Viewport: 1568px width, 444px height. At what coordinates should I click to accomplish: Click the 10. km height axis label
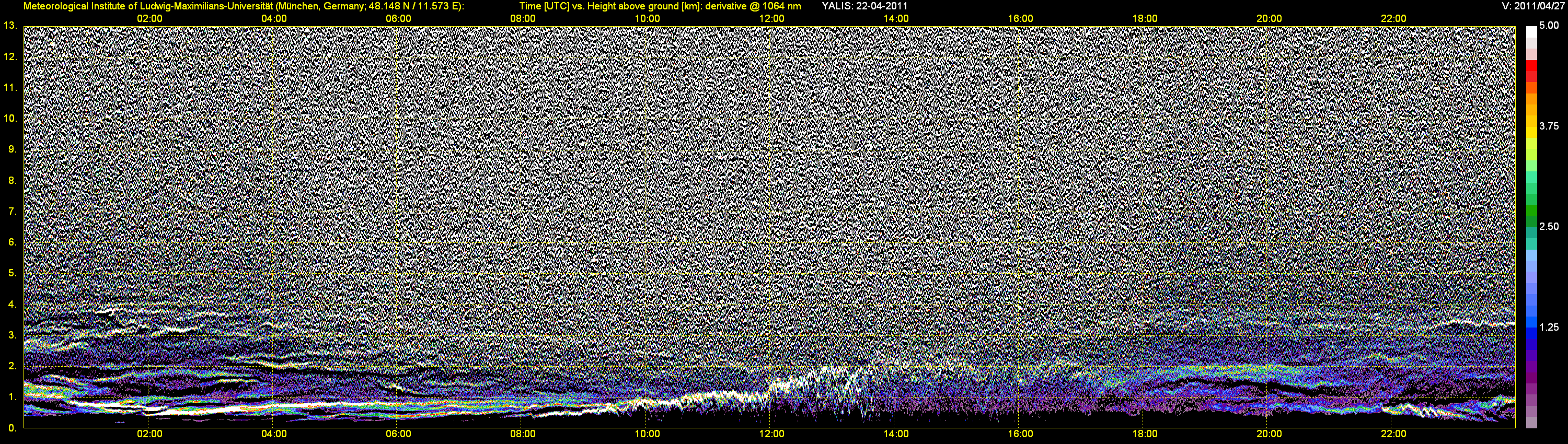click(10, 118)
